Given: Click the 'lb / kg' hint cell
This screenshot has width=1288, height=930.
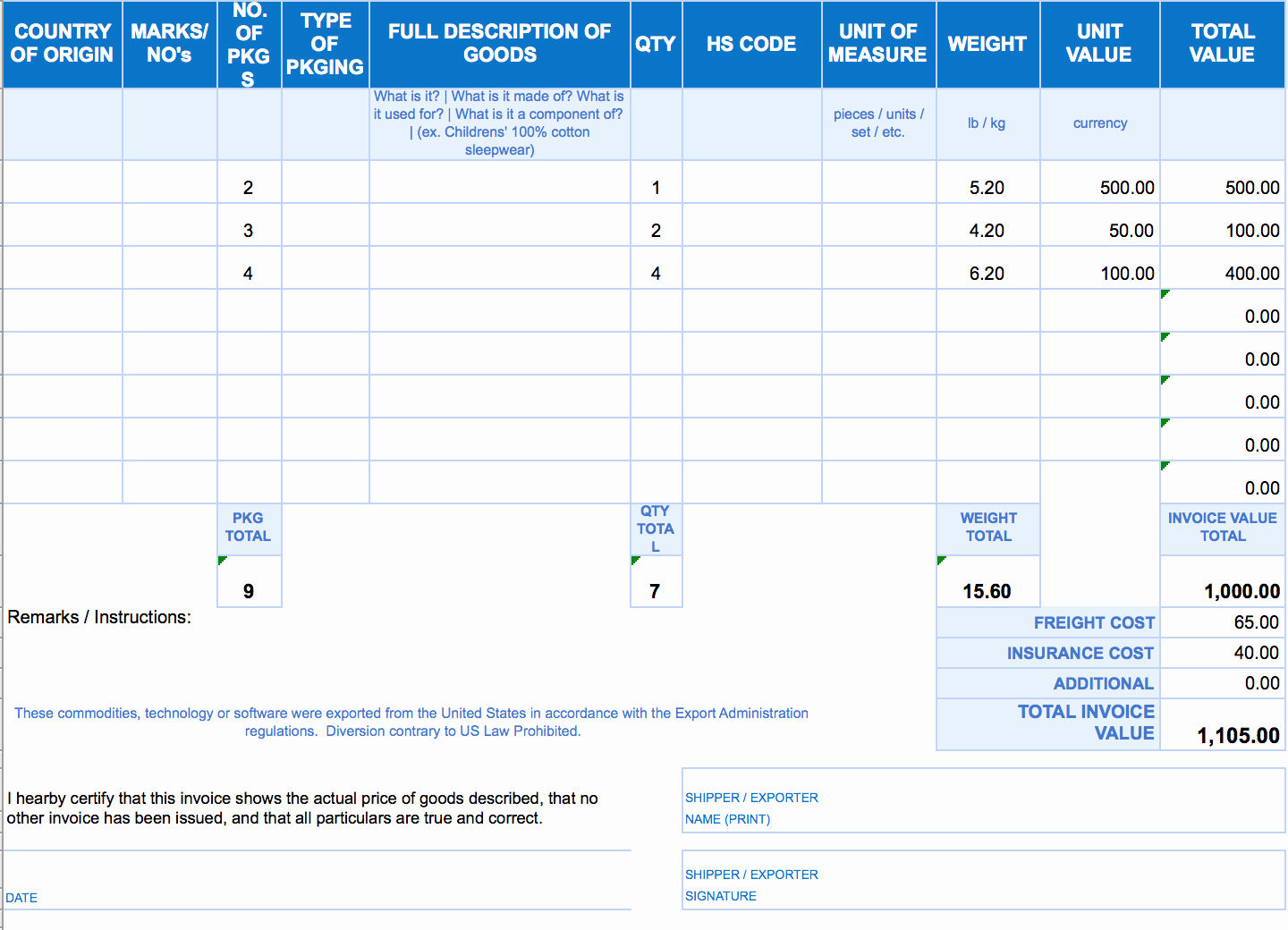Looking at the screenshot, I should (x=988, y=123).
